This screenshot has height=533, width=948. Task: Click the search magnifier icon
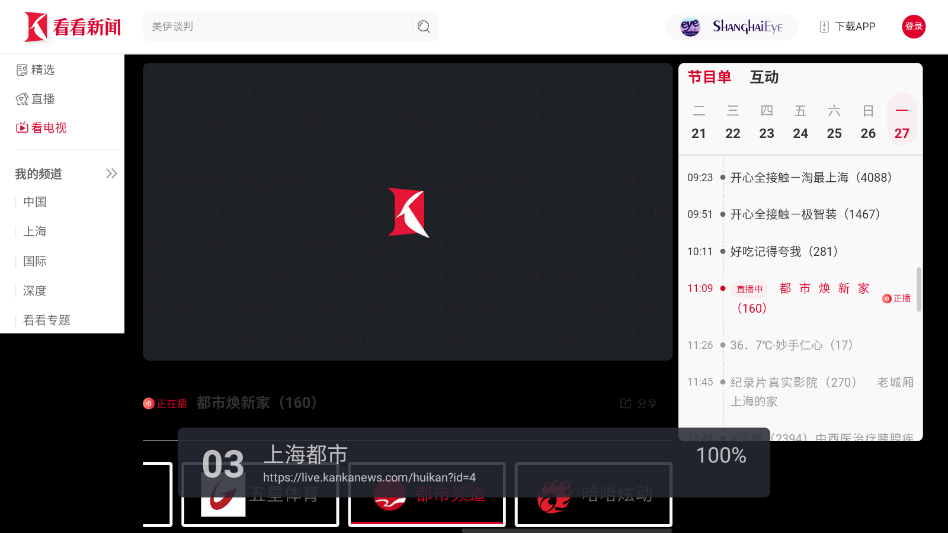[x=424, y=27]
